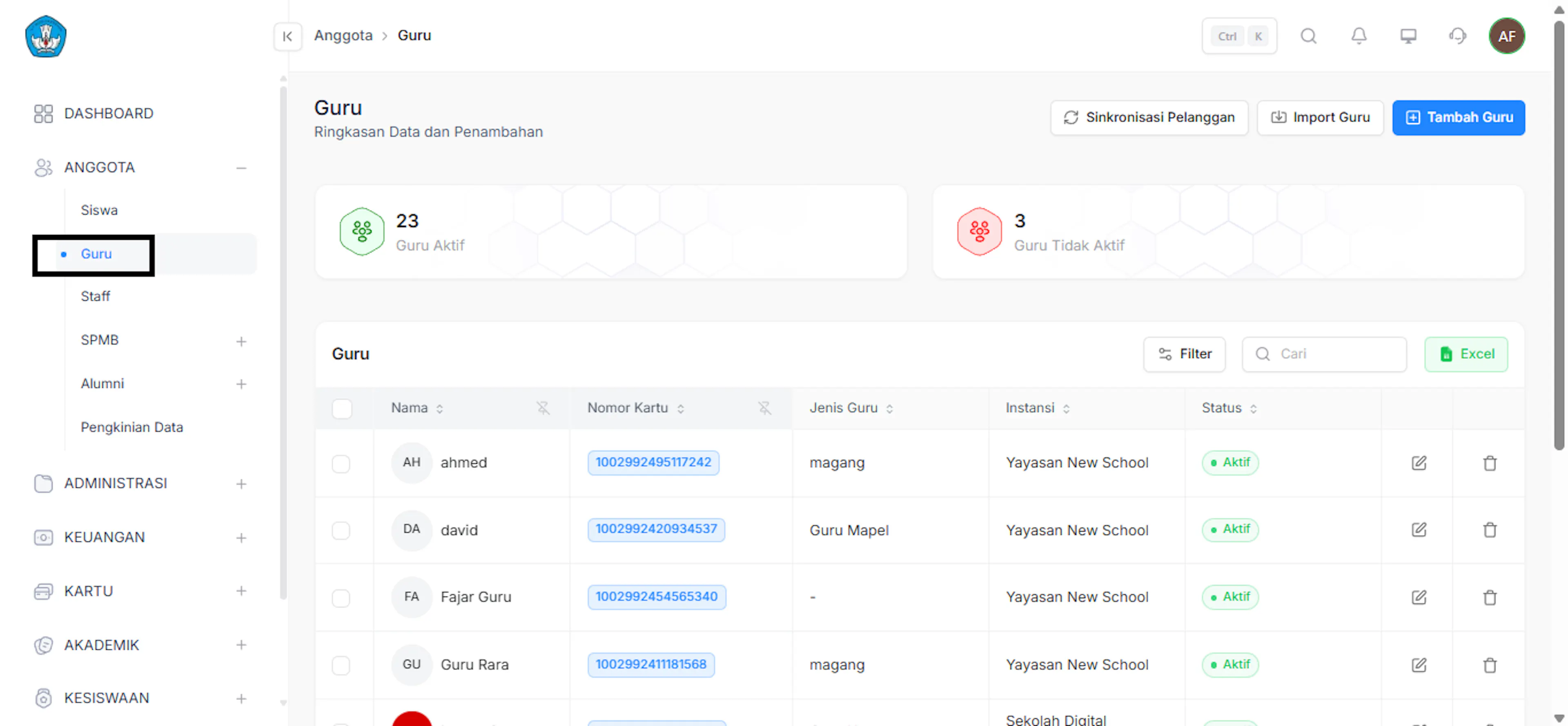Viewport: 1568px width, 726px height.
Task: Click the monitor display icon
Action: [1408, 36]
